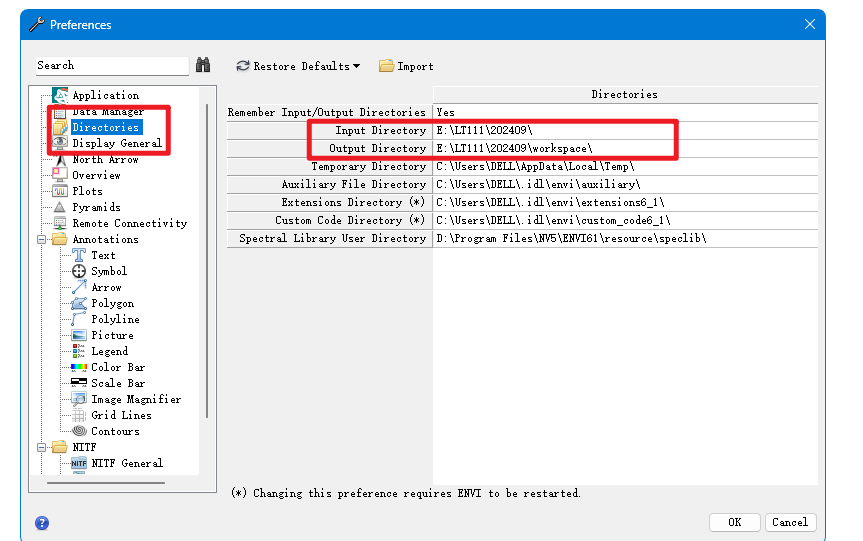The height and width of the screenshot is (541, 863).
Task: Click the tree vertical scrollbar
Action: [207, 261]
